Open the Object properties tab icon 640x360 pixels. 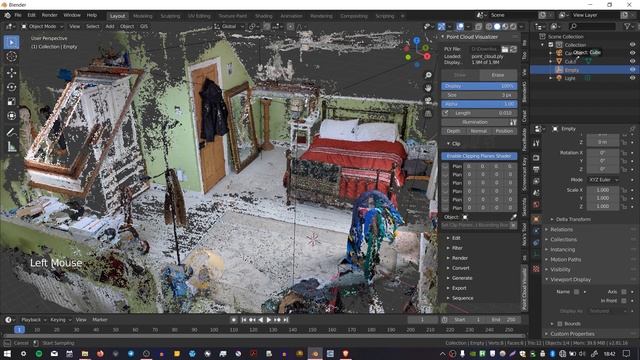(x=536, y=219)
